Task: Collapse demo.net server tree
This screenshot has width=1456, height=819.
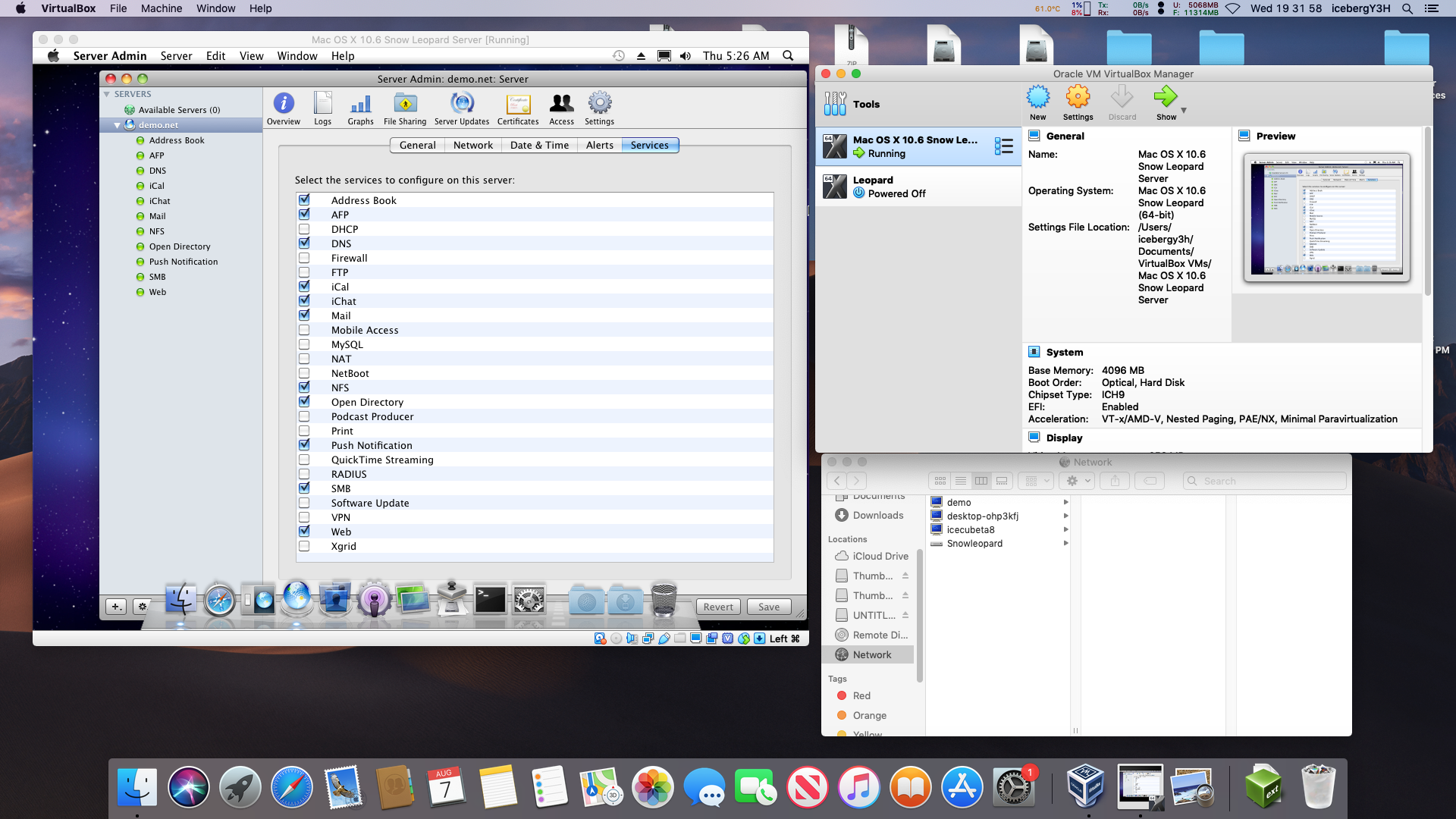Action: pyautogui.click(x=117, y=125)
